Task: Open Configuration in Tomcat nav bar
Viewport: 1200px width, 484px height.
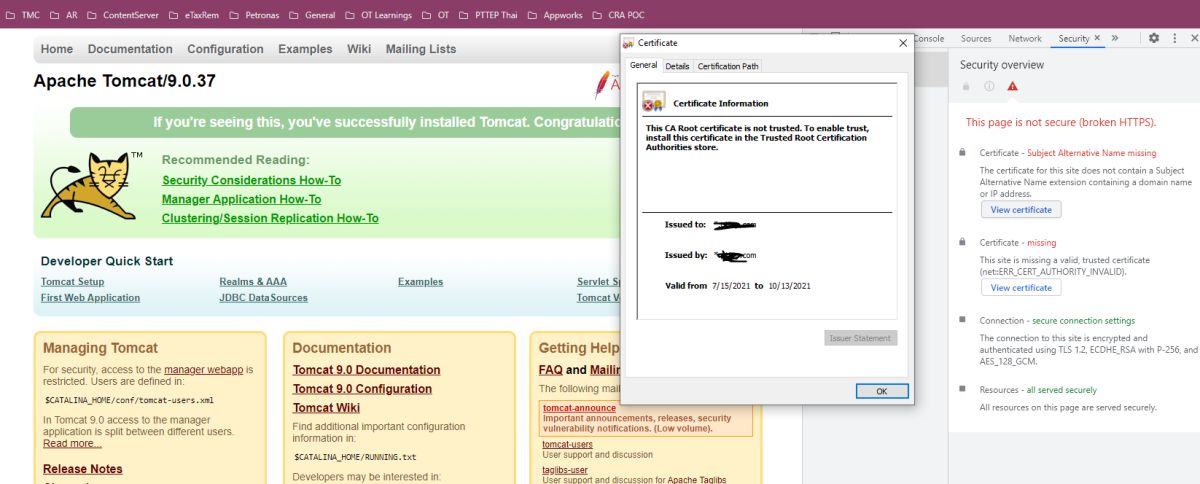Action: point(225,49)
